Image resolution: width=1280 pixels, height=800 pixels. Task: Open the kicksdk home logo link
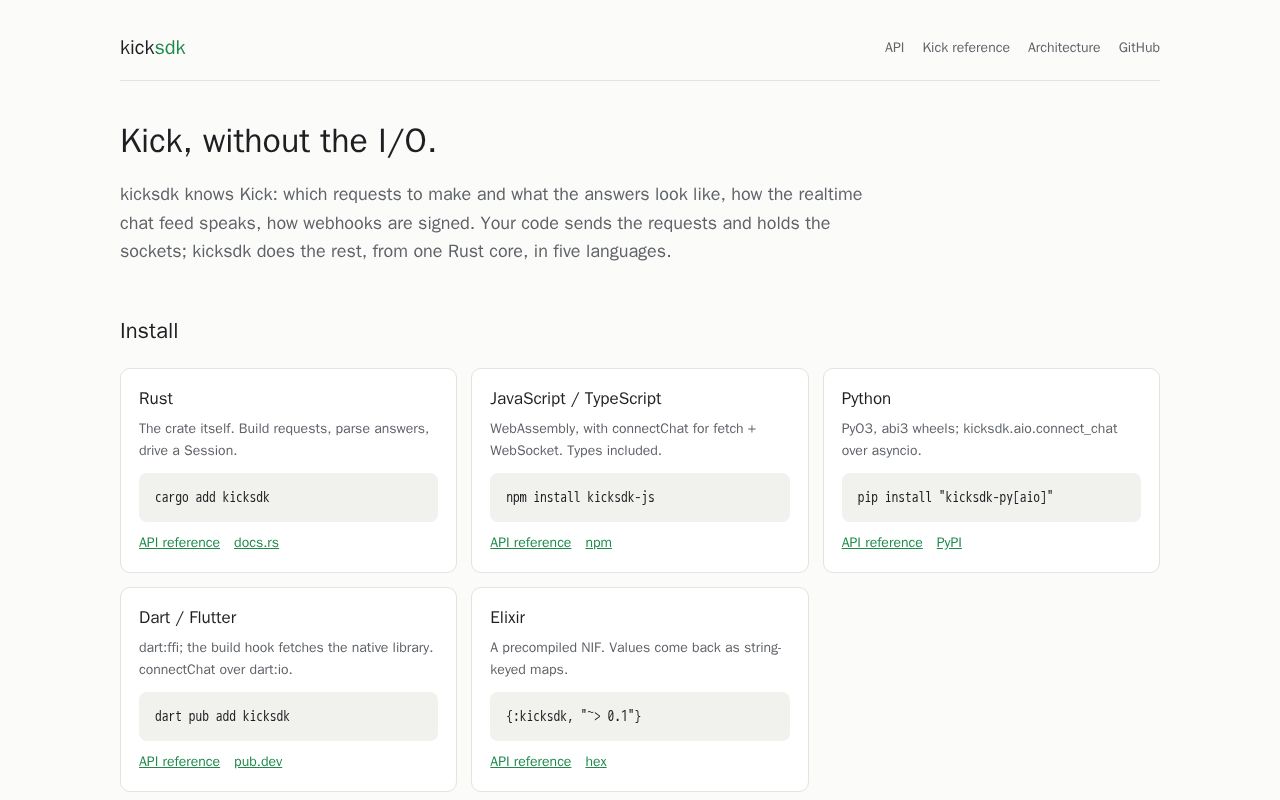[153, 48]
